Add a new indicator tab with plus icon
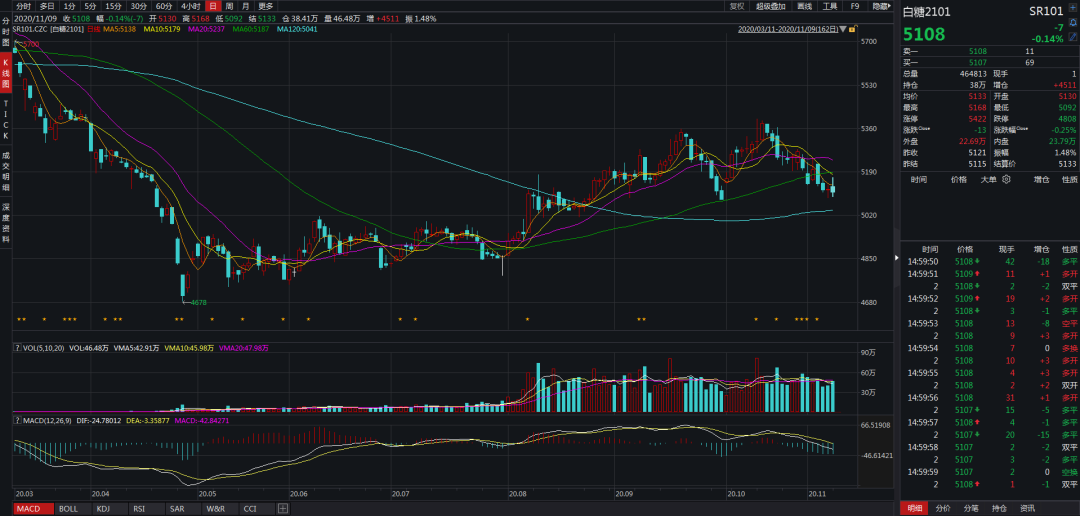Viewport: 1080px width, 516px height. pyautogui.click(x=282, y=509)
